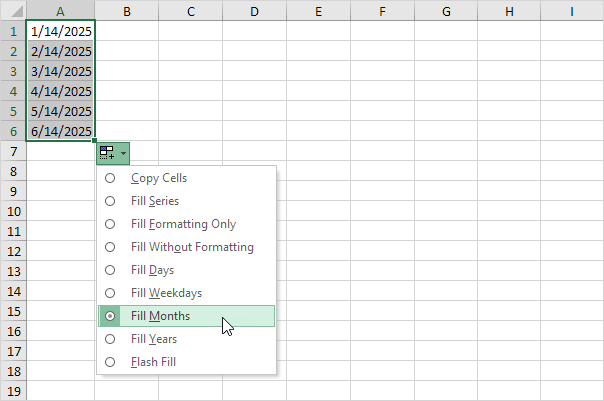Click cell A4 showing 4/14/2025
Image resolution: width=604 pixels, height=401 pixels.
(61, 91)
